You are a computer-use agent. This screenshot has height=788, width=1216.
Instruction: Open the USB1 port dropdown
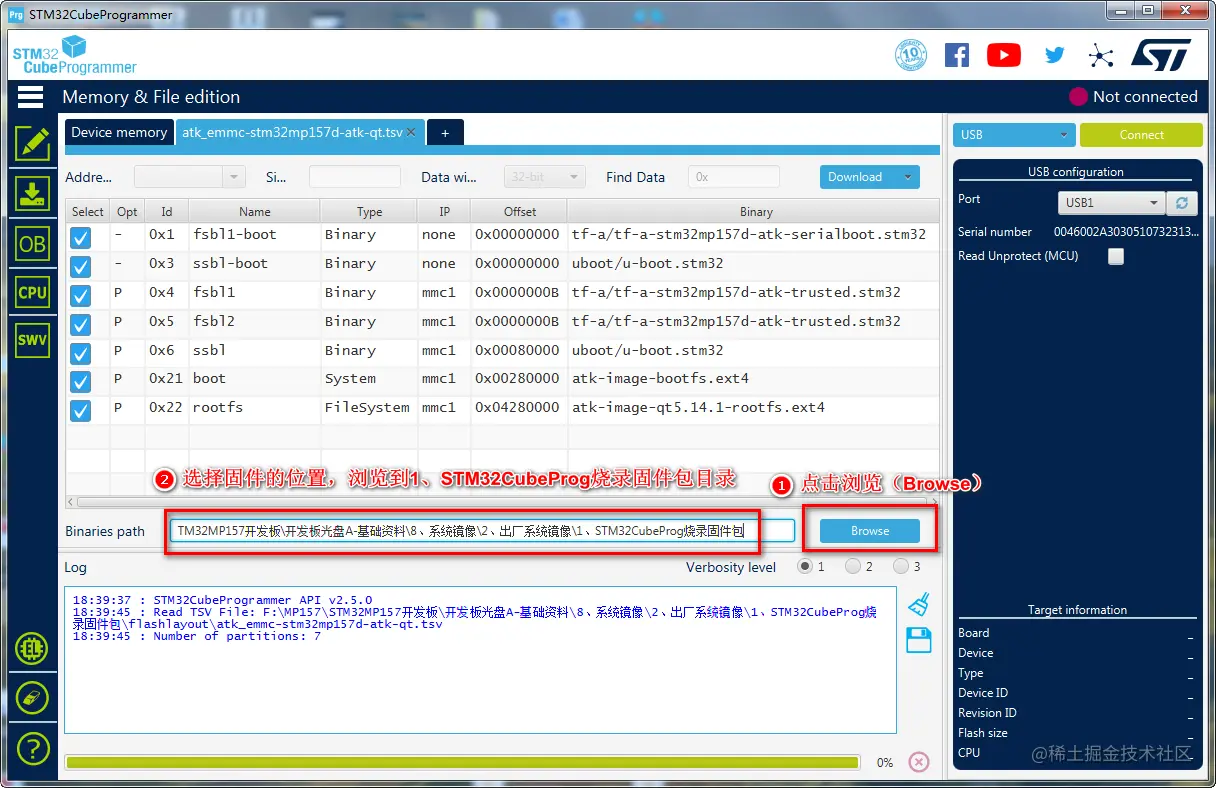[x=1111, y=203]
